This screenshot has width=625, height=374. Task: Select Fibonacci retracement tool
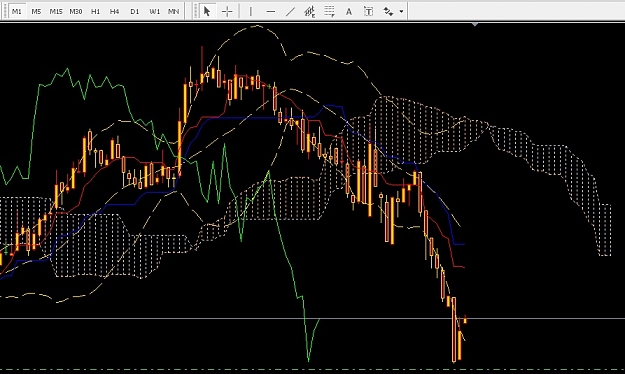329,11
